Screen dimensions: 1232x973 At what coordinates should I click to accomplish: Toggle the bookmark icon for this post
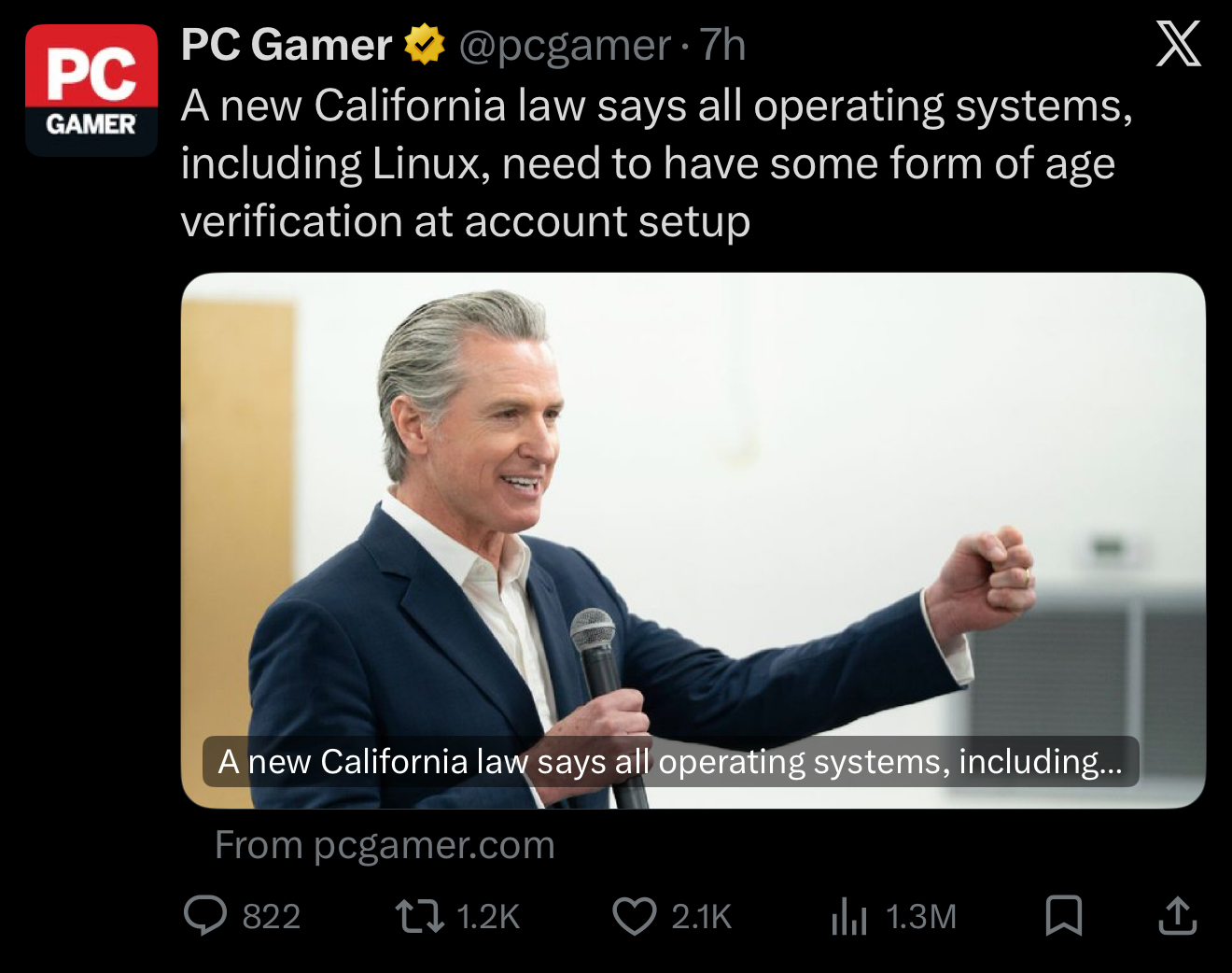pos(1063,916)
